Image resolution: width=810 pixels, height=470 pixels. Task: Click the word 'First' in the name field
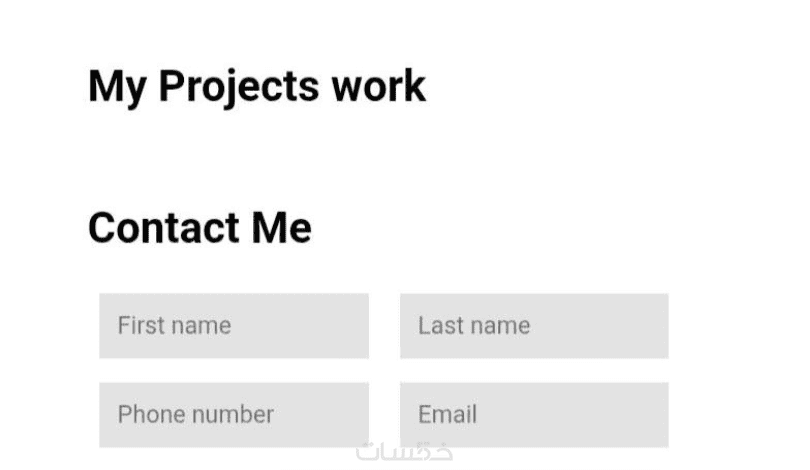(x=137, y=326)
